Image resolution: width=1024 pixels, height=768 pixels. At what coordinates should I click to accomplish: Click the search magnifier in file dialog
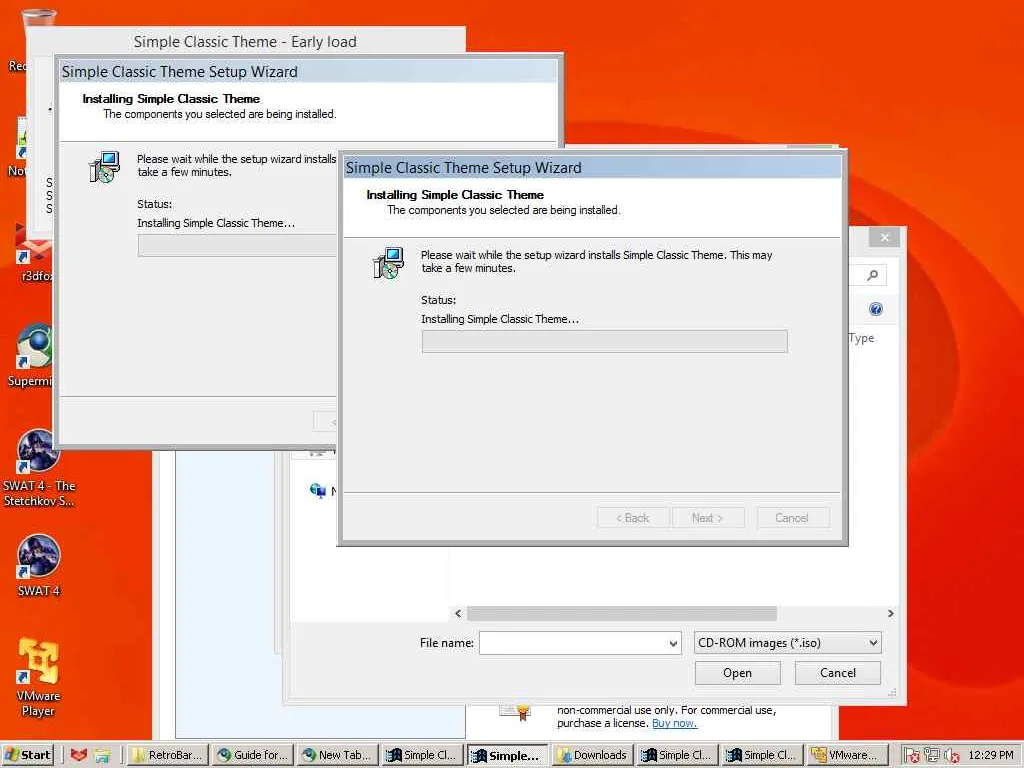click(872, 276)
